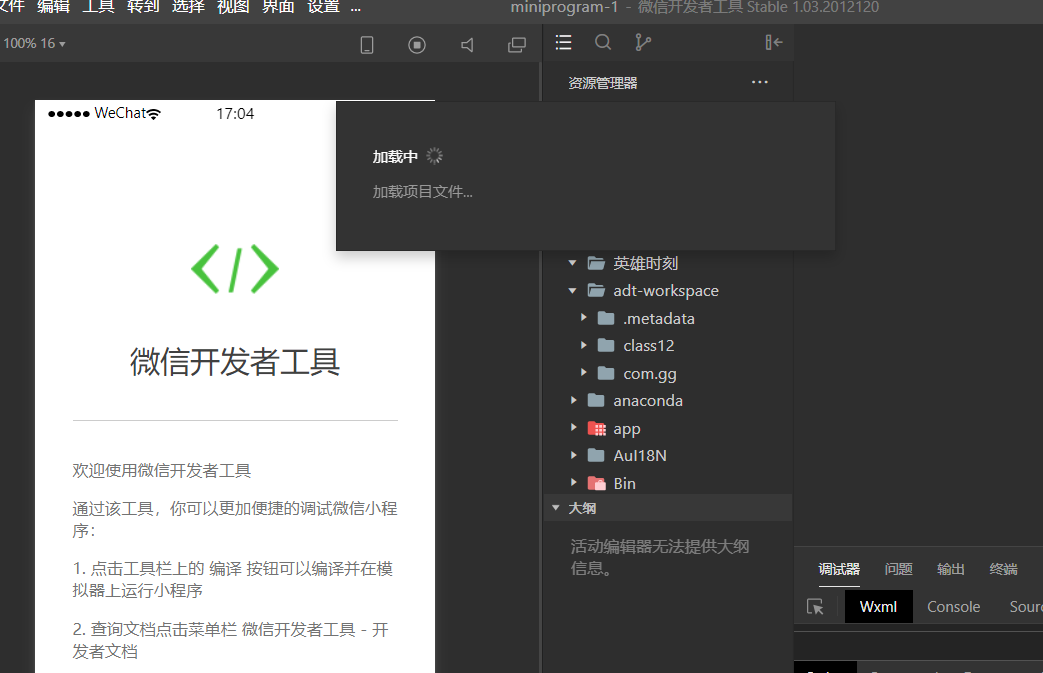Expand the app folder arrow
The image size is (1043, 673).
click(x=573, y=428)
